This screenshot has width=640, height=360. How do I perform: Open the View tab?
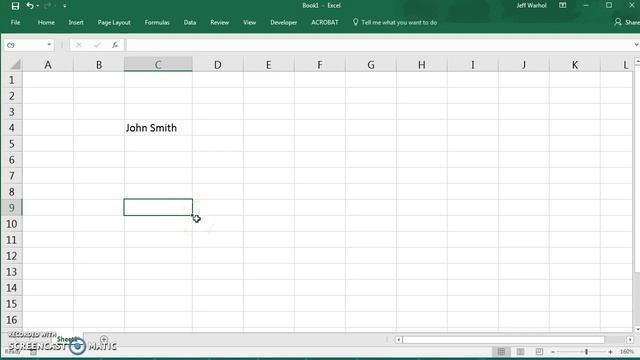(249, 22)
